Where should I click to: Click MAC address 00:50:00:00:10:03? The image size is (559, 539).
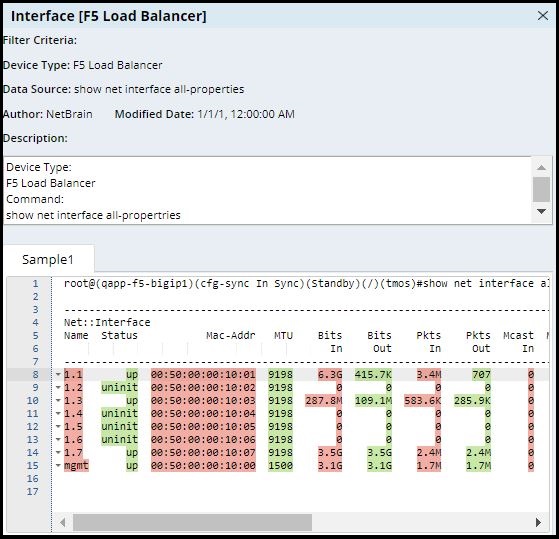click(x=203, y=401)
